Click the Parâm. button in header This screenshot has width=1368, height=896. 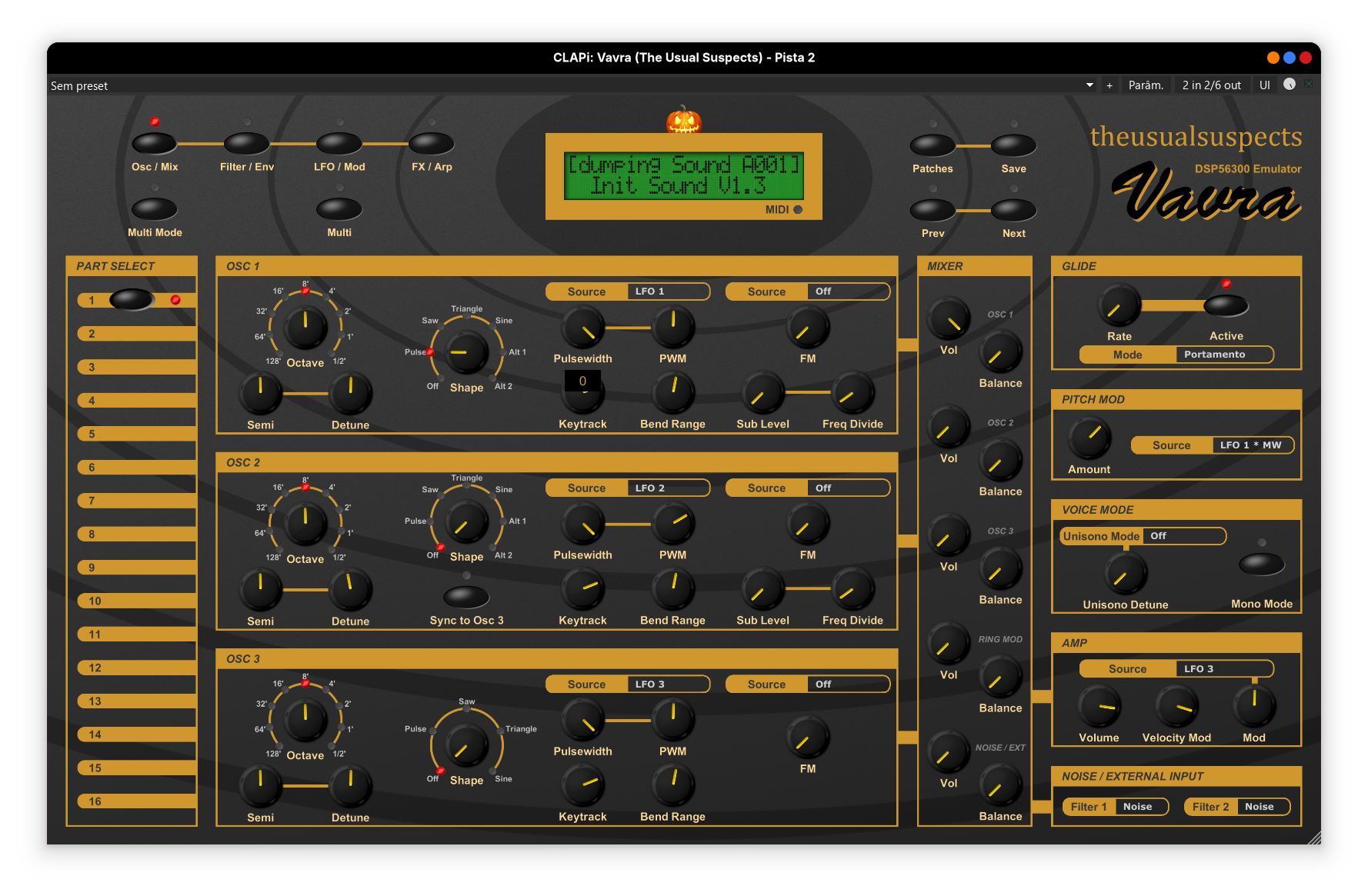point(1145,85)
